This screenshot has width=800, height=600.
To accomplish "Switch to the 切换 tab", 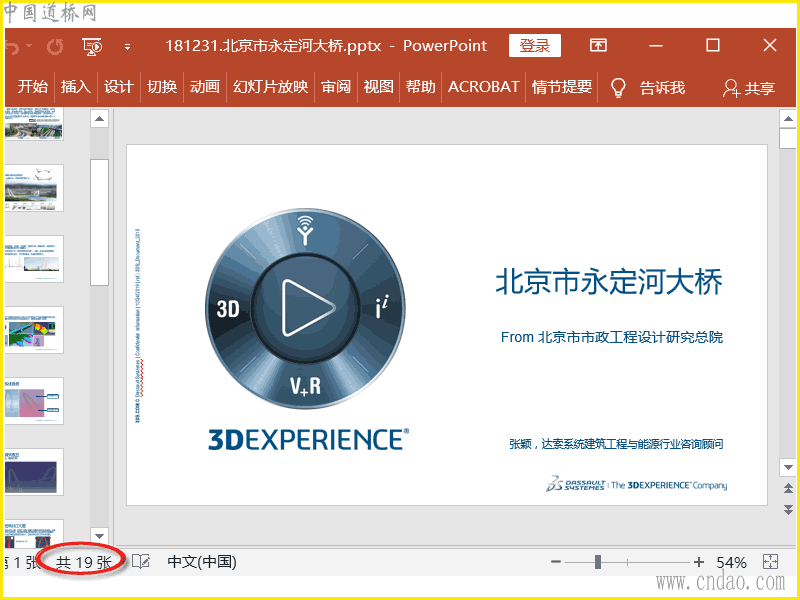I will [162, 87].
